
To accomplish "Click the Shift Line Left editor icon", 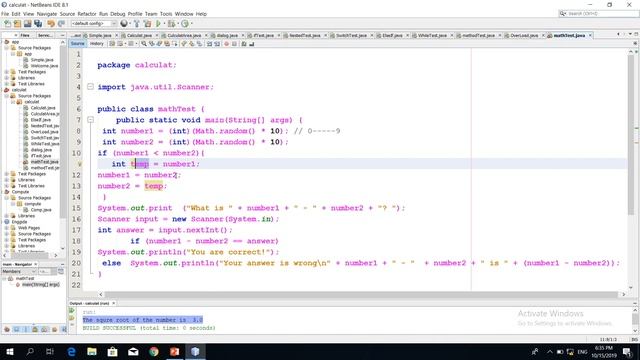I will (209, 44).
